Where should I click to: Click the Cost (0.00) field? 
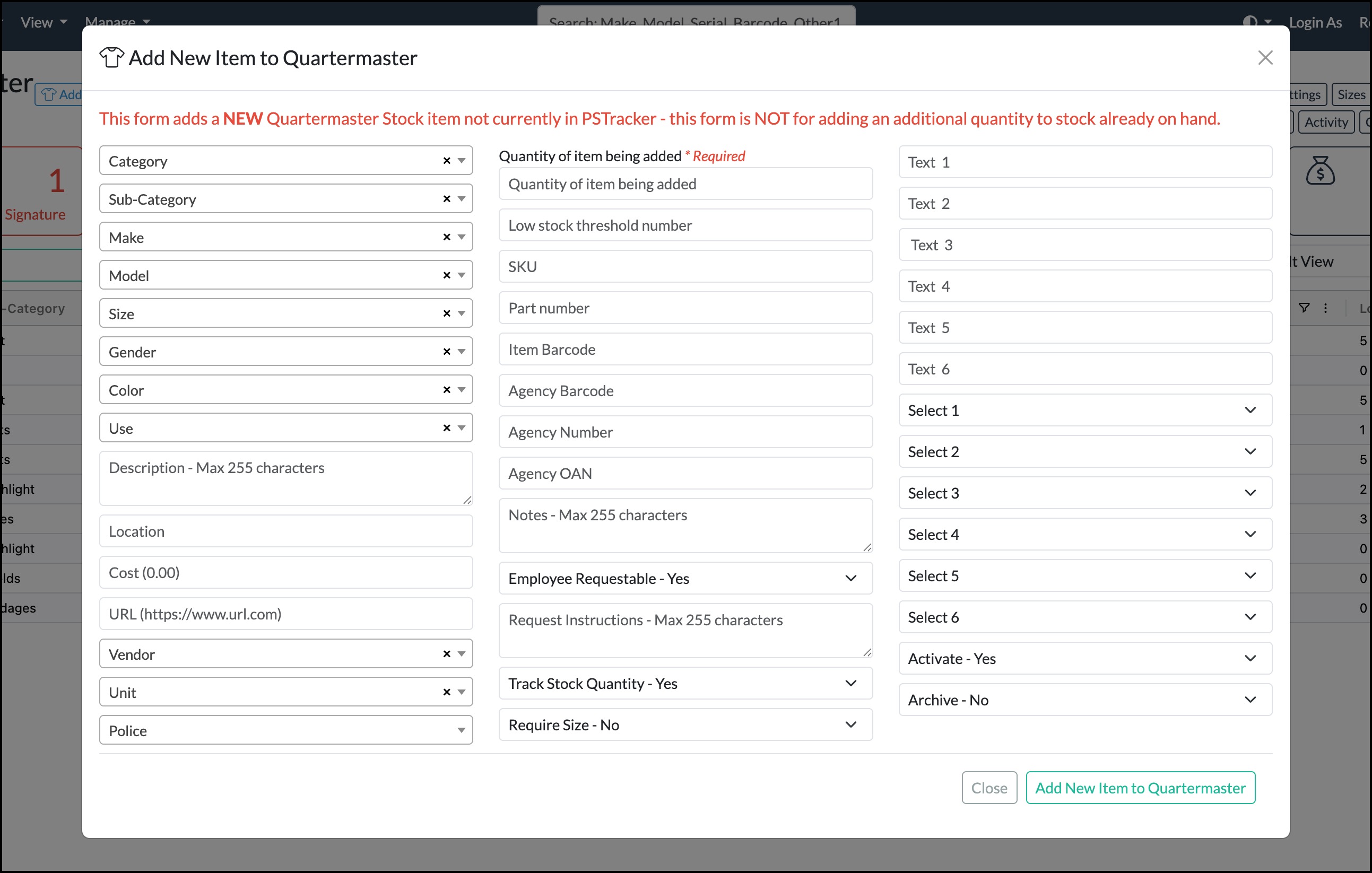[x=286, y=573]
